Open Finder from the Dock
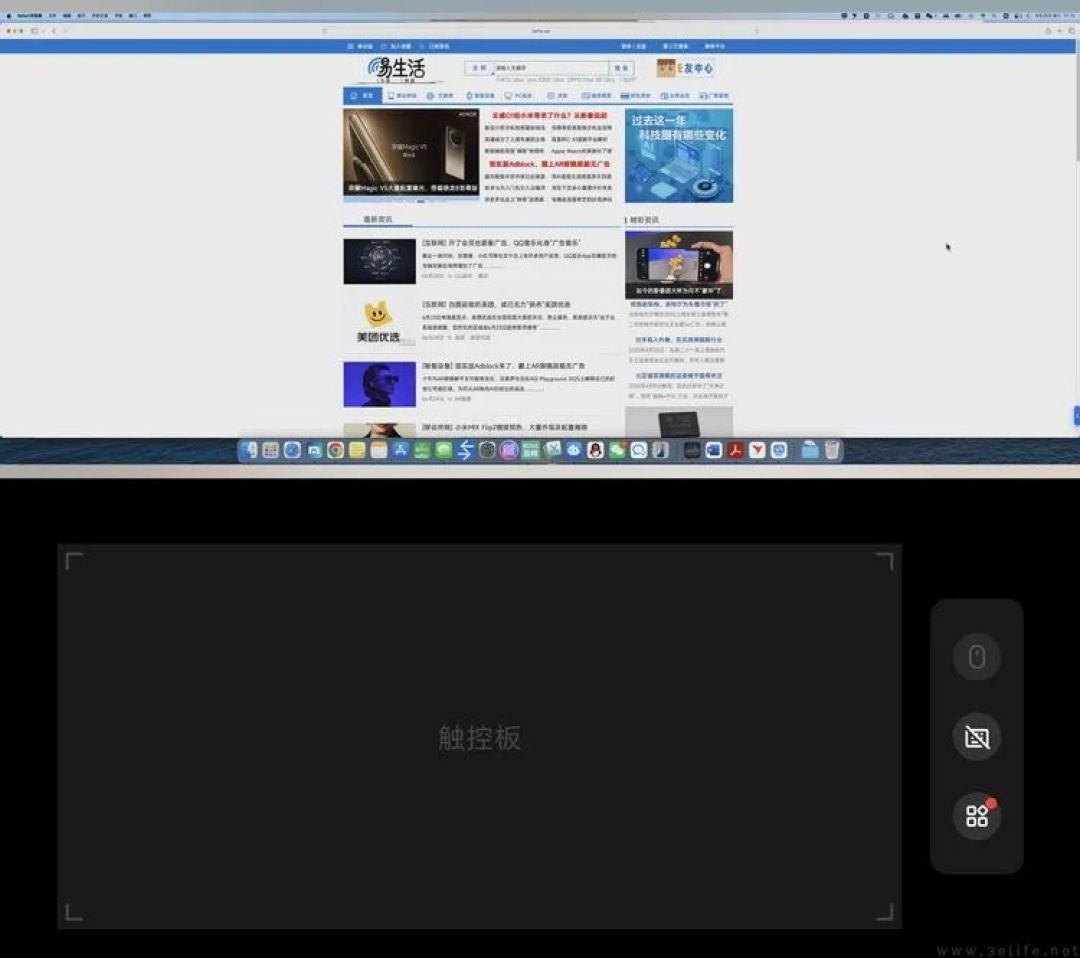Screen dimensions: 1080x958 [x=249, y=450]
